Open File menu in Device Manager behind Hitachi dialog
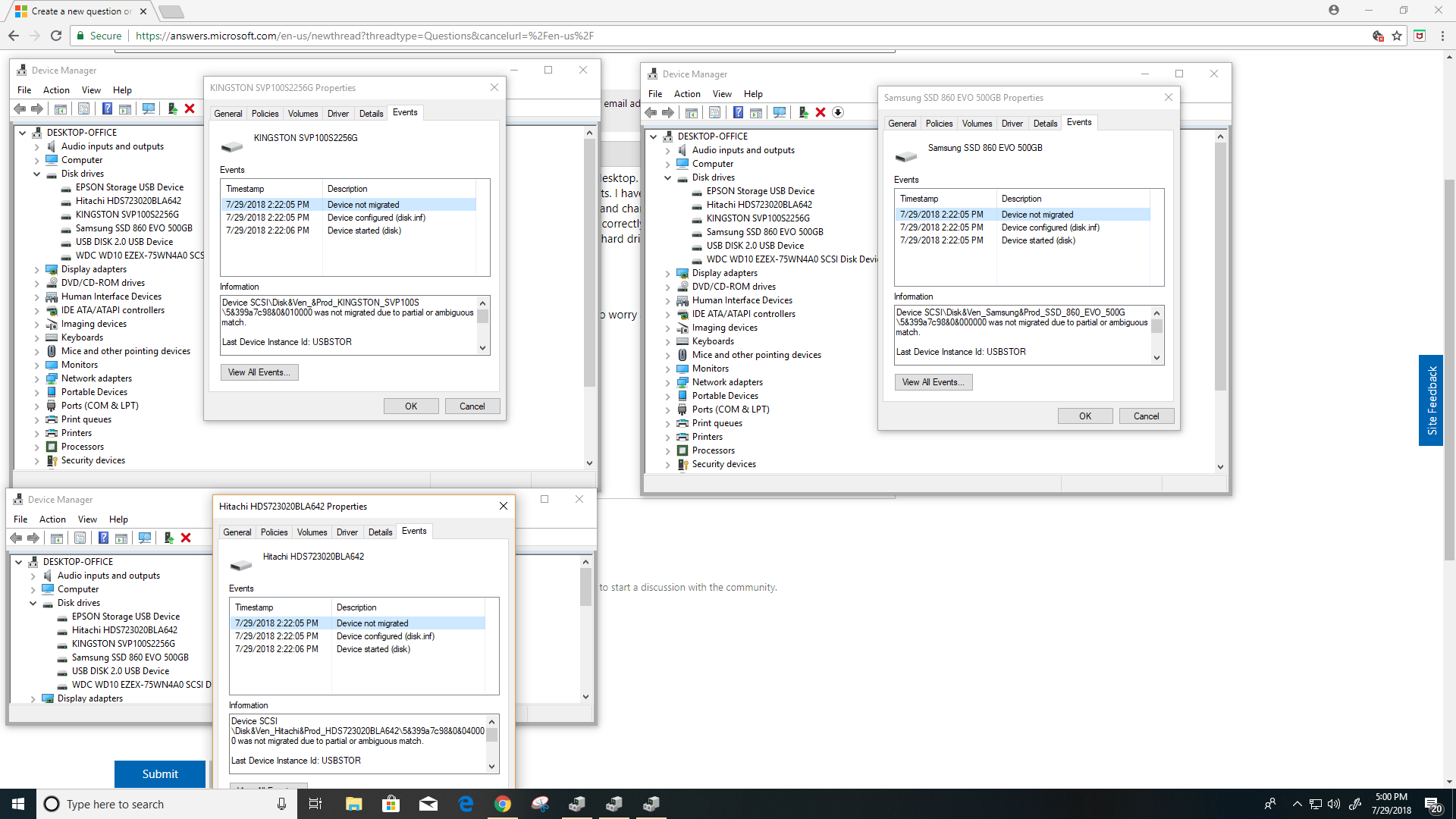Viewport: 1456px width, 819px height. (x=20, y=519)
